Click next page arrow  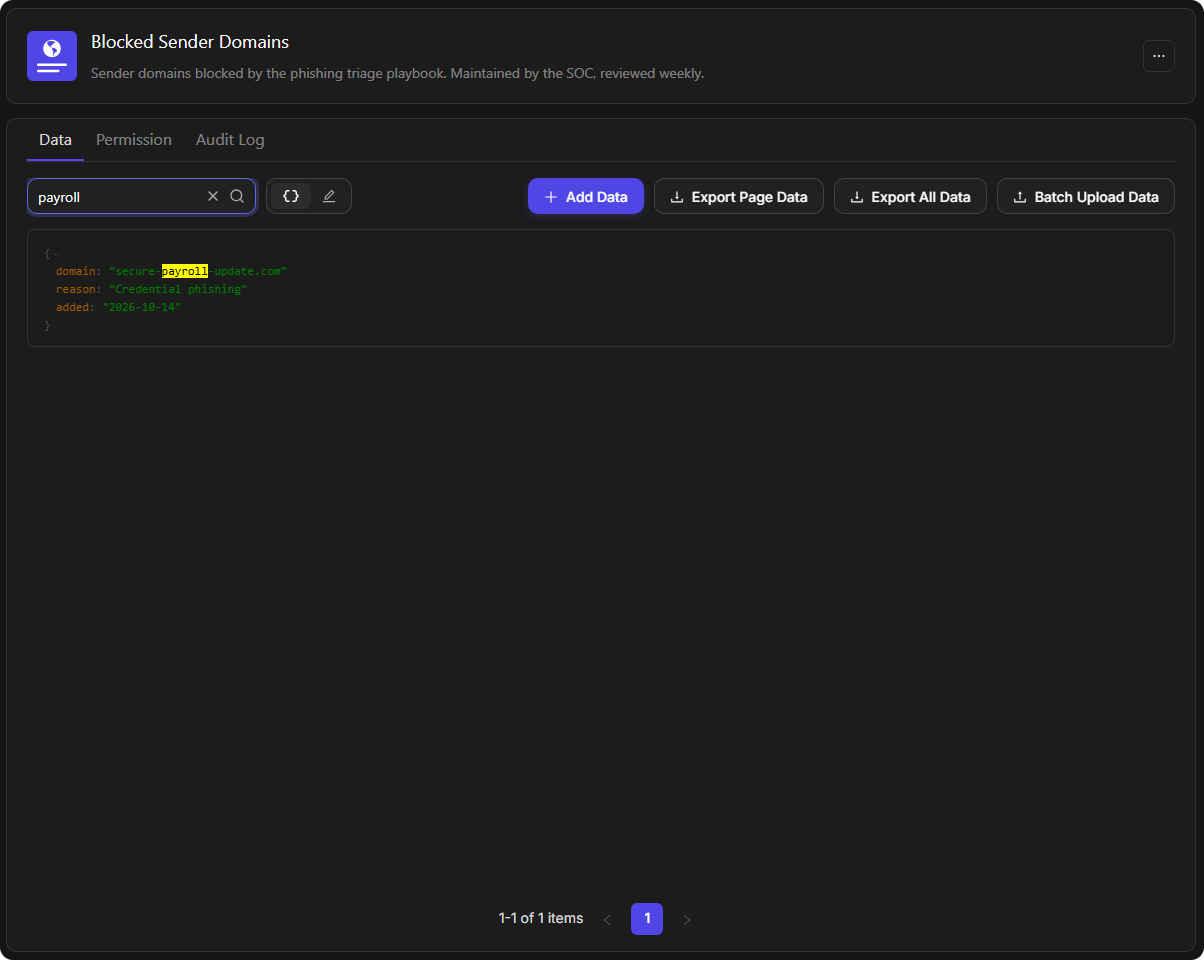point(687,919)
